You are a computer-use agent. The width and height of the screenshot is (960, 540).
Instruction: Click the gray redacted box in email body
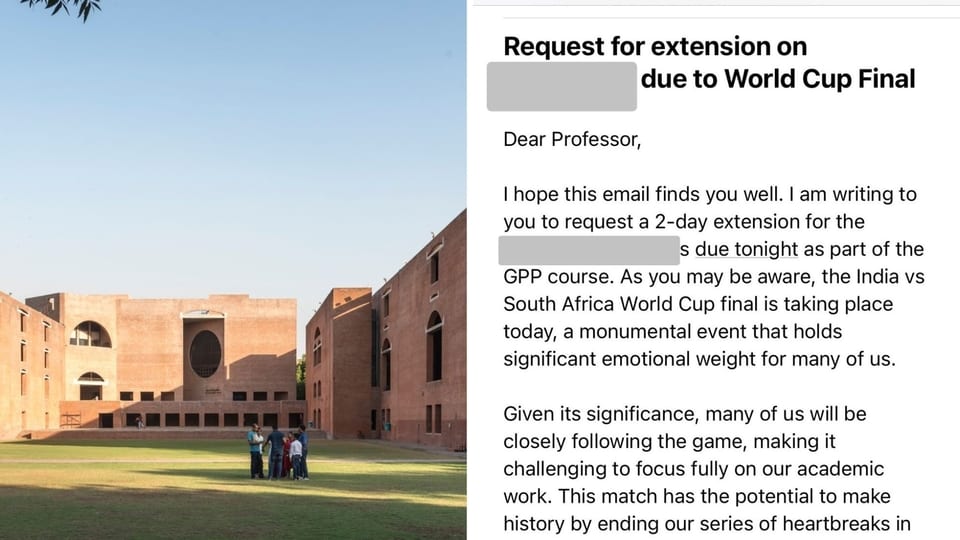click(x=589, y=250)
